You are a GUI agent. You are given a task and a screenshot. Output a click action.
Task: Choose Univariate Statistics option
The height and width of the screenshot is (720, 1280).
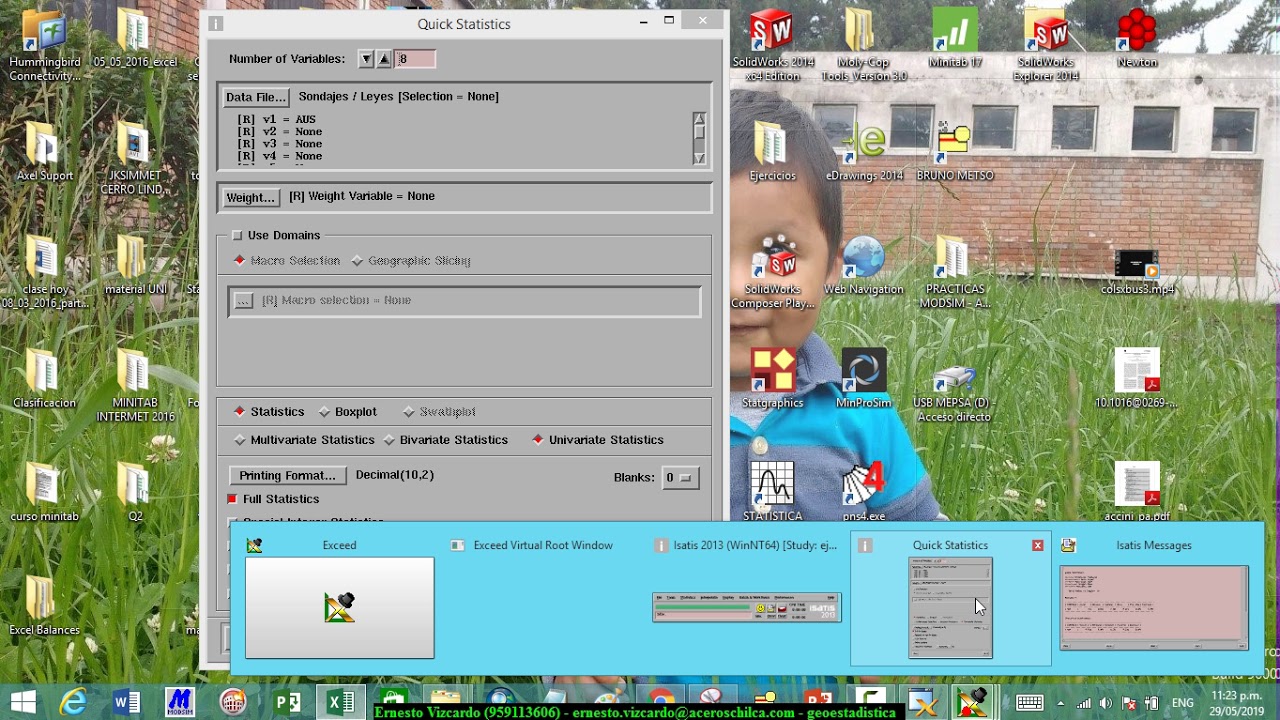598,439
